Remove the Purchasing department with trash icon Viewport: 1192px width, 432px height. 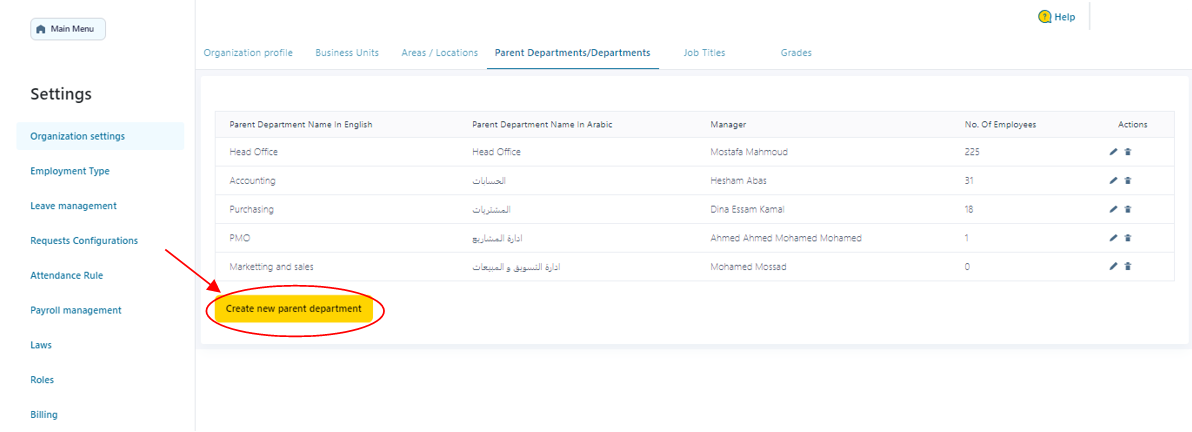pos(1128,210)
